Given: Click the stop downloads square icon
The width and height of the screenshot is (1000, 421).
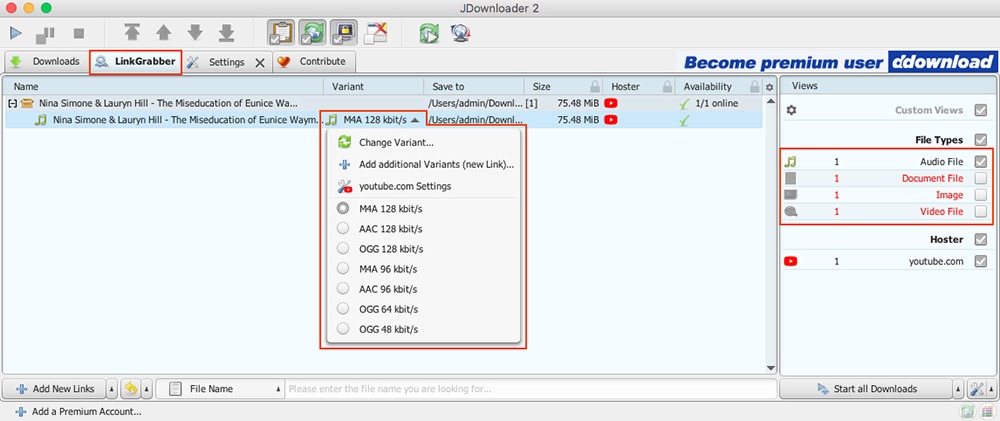Looking at the screenshot, I should [x=78, y=33].
